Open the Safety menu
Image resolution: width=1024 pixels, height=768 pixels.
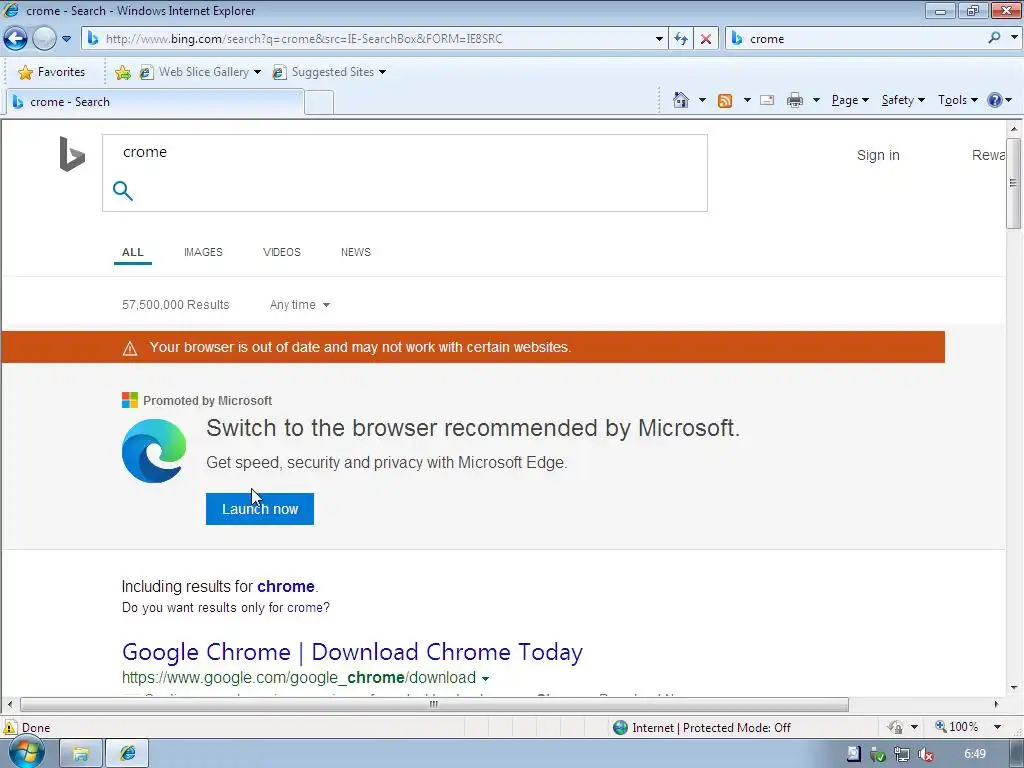point(903,100)
